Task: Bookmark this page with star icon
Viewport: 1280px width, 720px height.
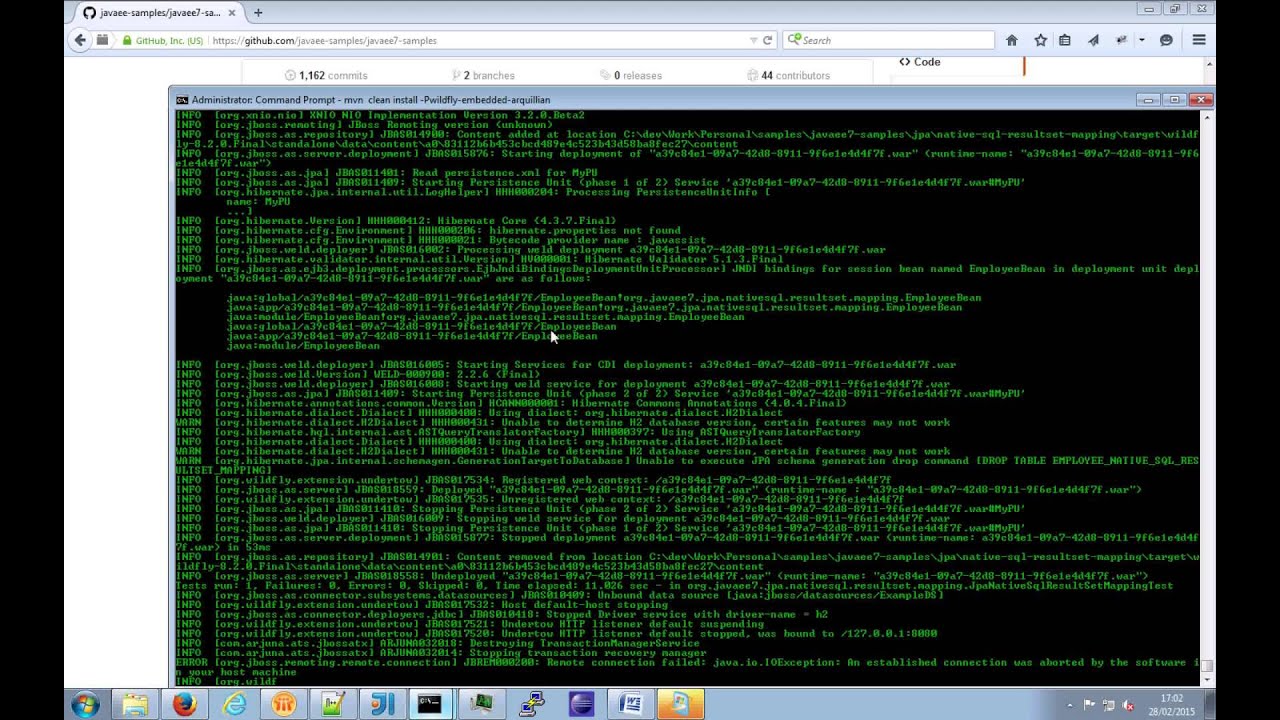Action: click(1040, 40)
